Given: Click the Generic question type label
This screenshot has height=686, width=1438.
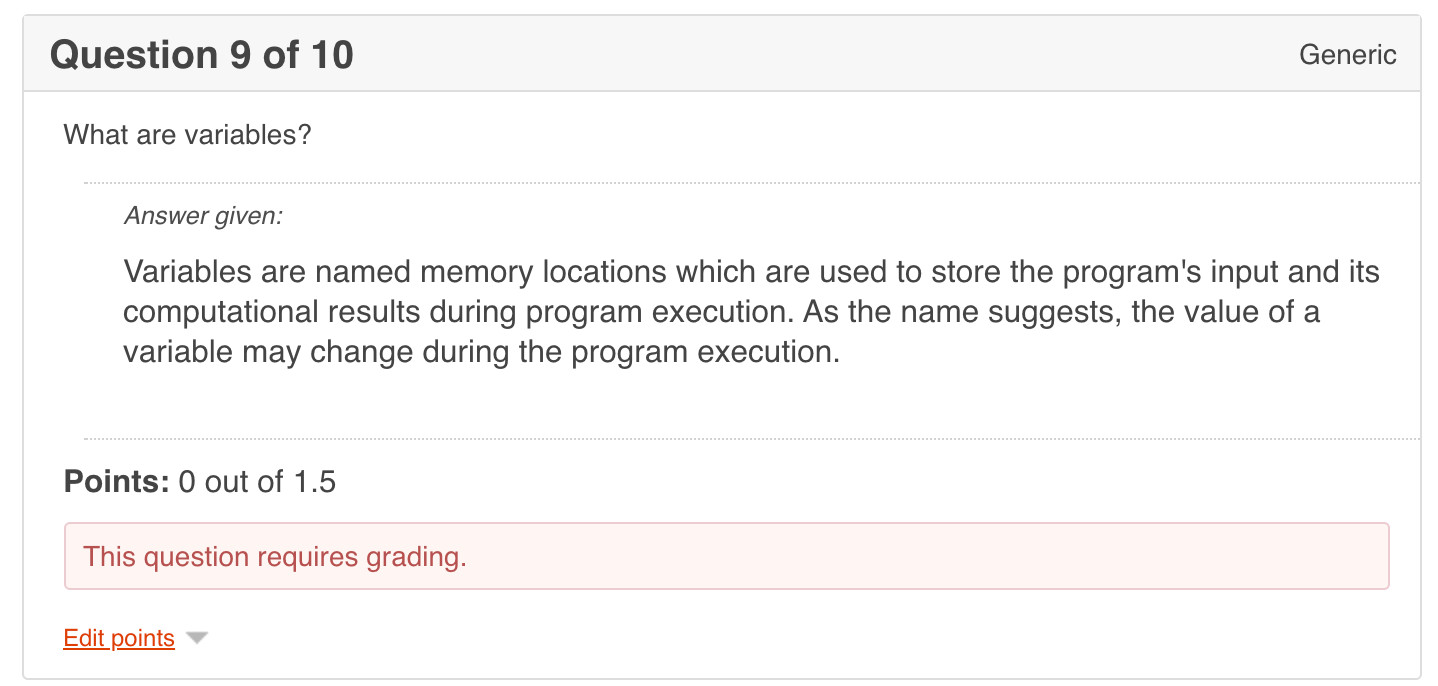Looking at the screenshot, I should [1347, 55].
